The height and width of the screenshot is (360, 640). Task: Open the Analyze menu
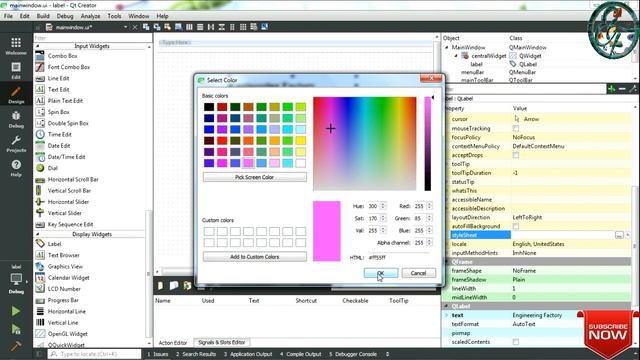[x=90, y=16]
